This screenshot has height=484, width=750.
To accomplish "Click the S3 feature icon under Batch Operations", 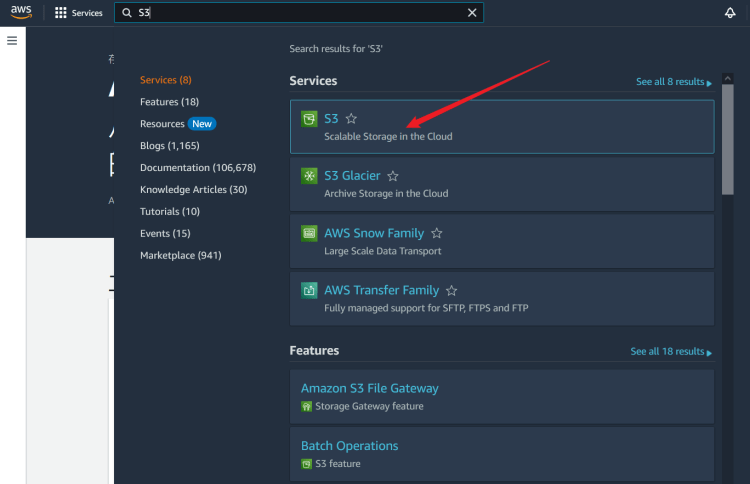I will [306, 464].
